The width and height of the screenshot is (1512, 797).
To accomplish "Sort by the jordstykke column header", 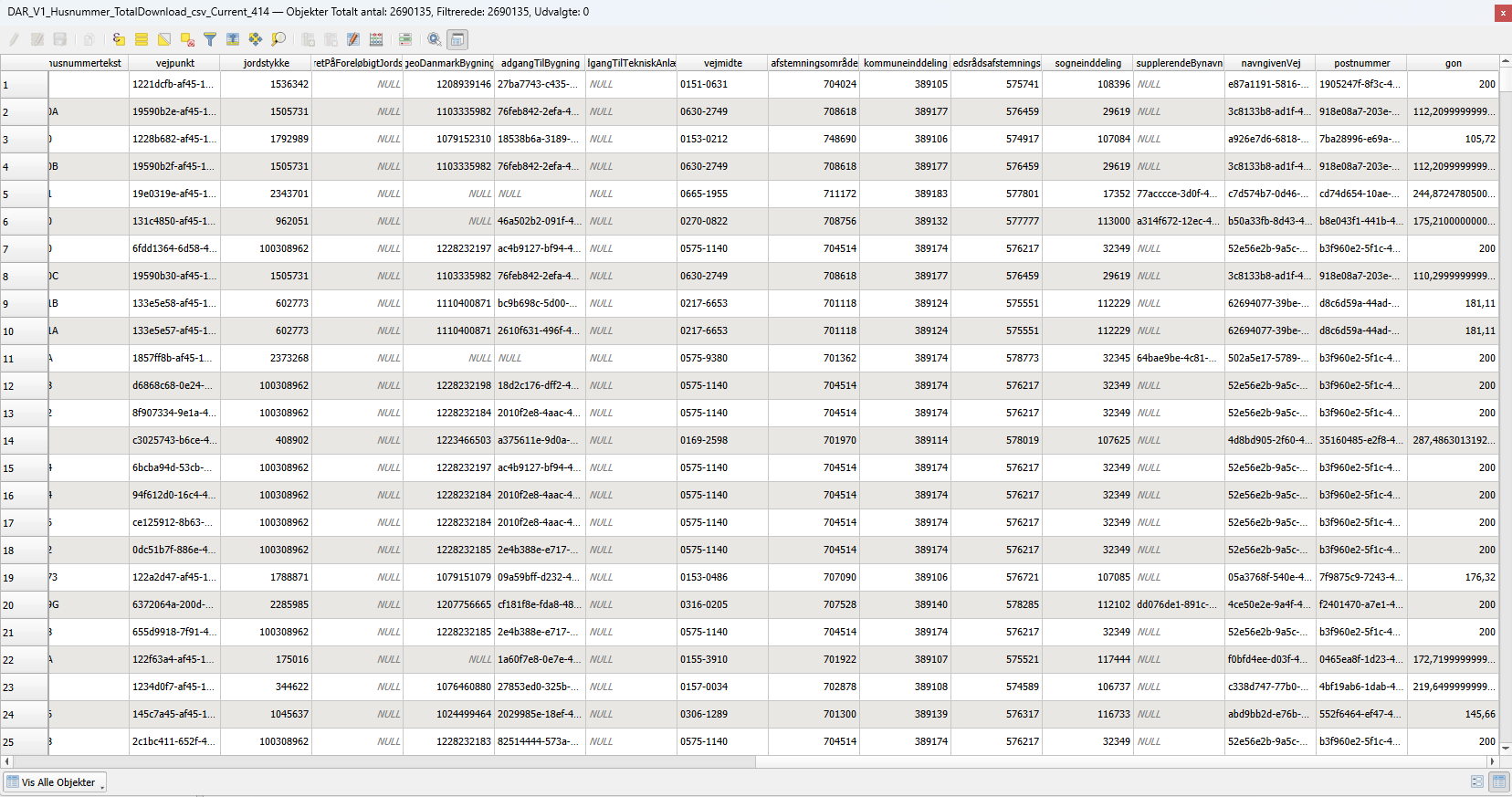I will (x=266, y=63).
